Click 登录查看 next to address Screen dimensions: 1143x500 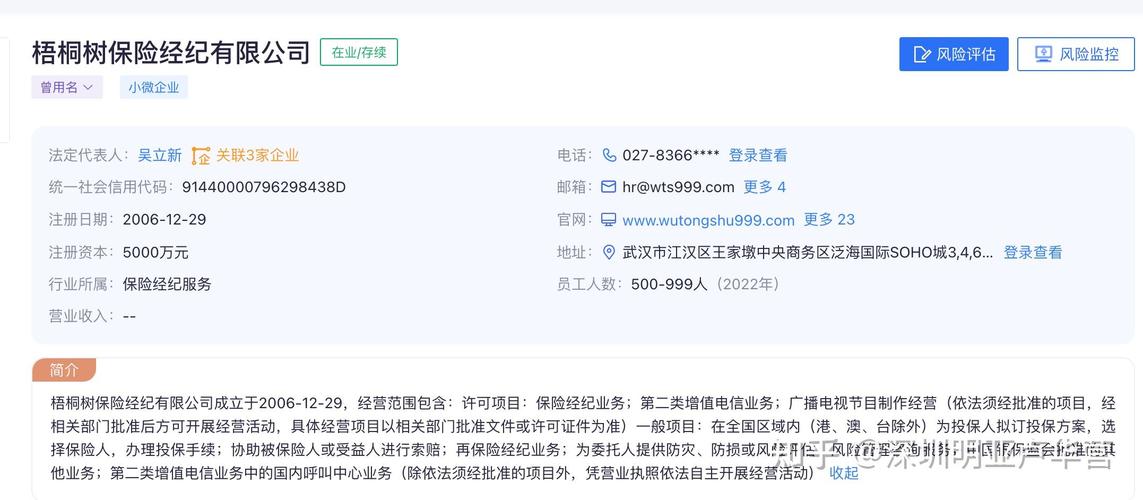pyautogui.click(x=1033, y=252)
